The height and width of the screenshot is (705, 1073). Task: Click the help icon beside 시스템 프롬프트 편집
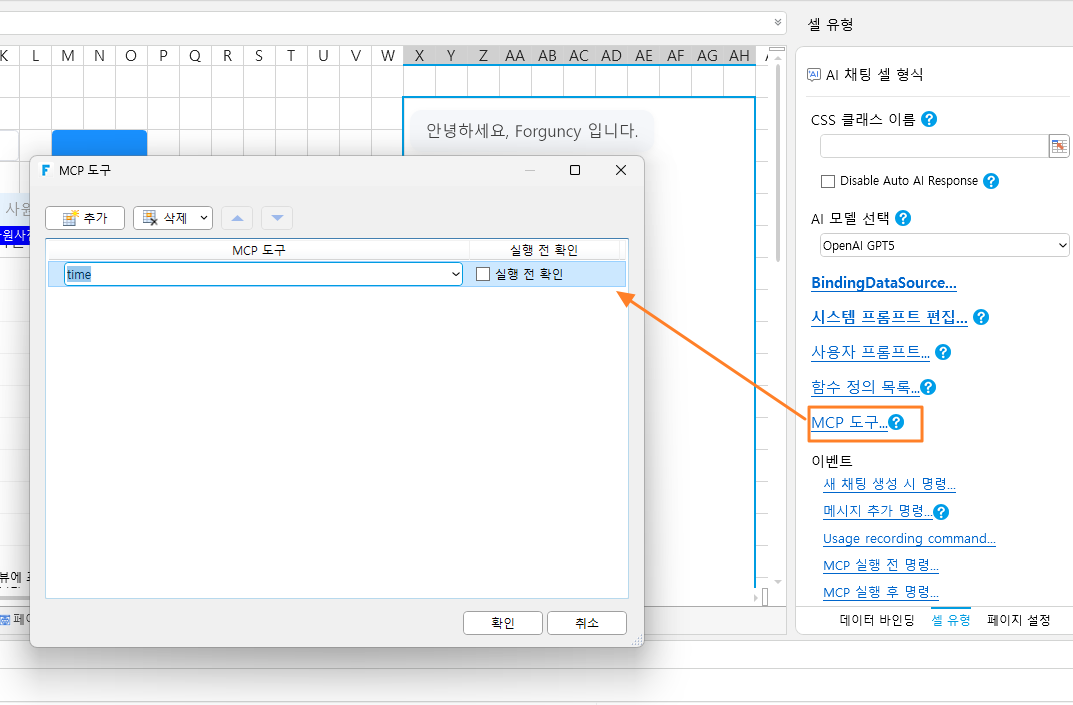click(981, 317)
